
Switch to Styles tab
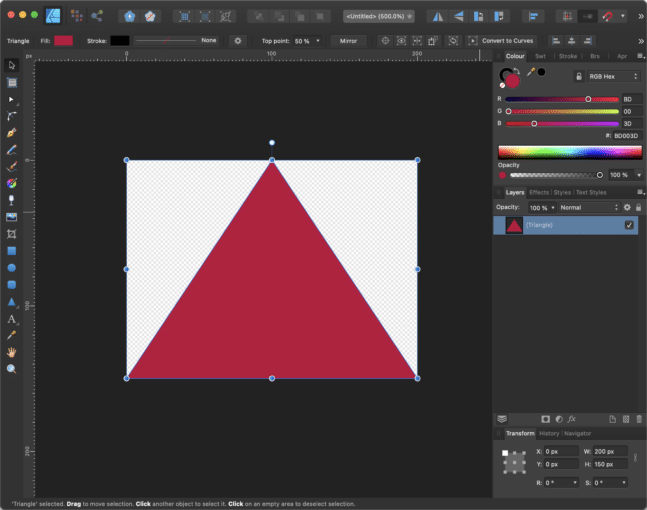coord(562,192)
